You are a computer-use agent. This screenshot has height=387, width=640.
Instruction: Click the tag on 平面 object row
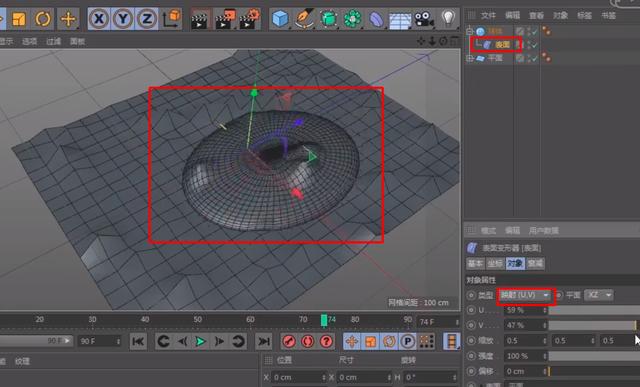pos(547,58)
